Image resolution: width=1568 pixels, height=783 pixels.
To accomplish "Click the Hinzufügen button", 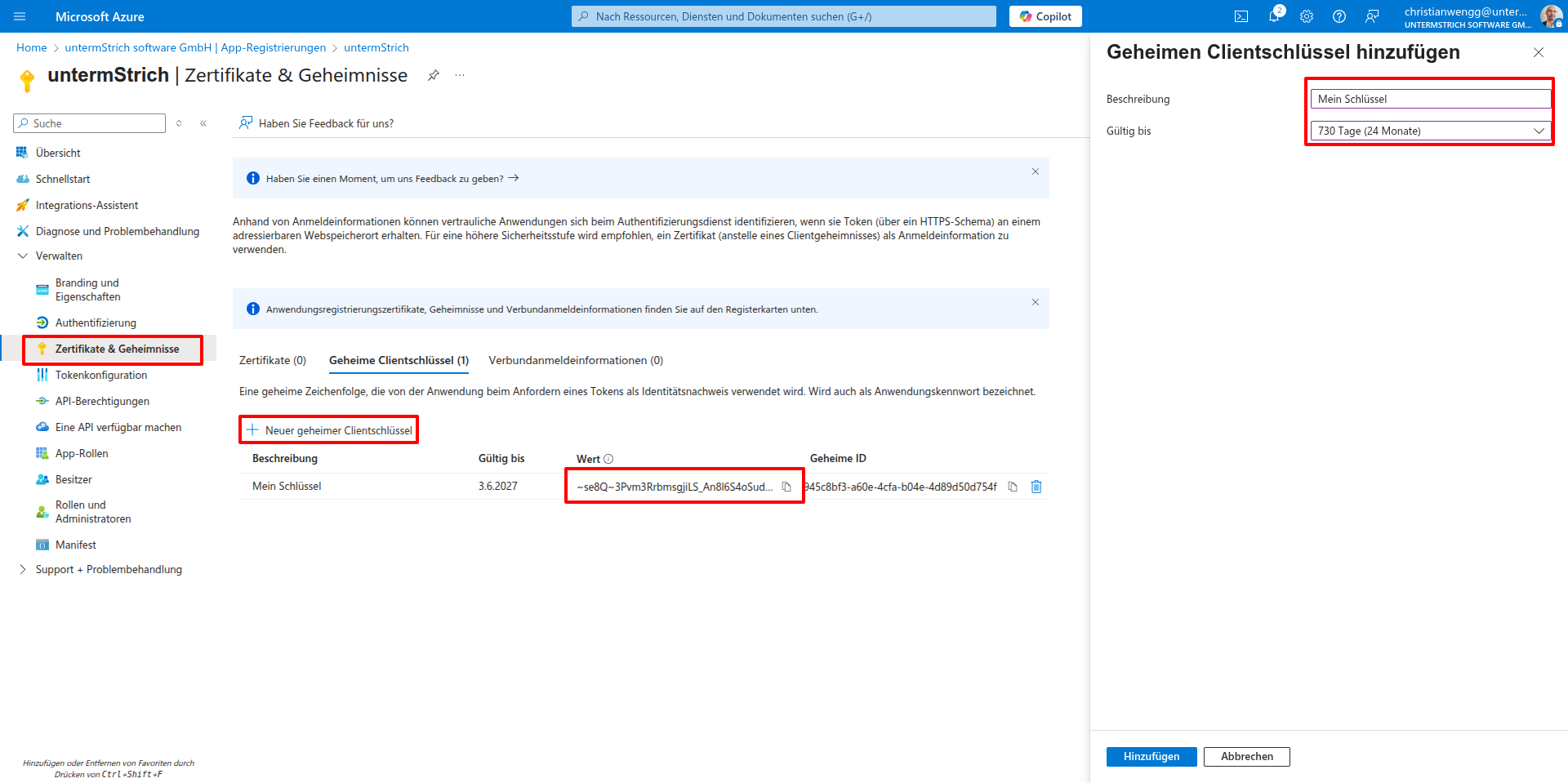I will tap(1151, 756).
